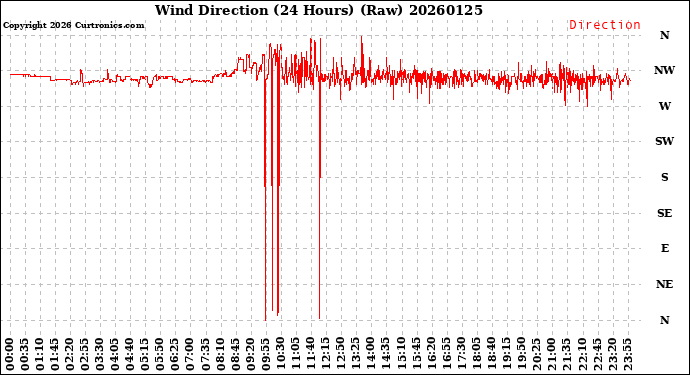Click the 'SE' axis label
Screen dimensions: 690x375
point(664,213)
